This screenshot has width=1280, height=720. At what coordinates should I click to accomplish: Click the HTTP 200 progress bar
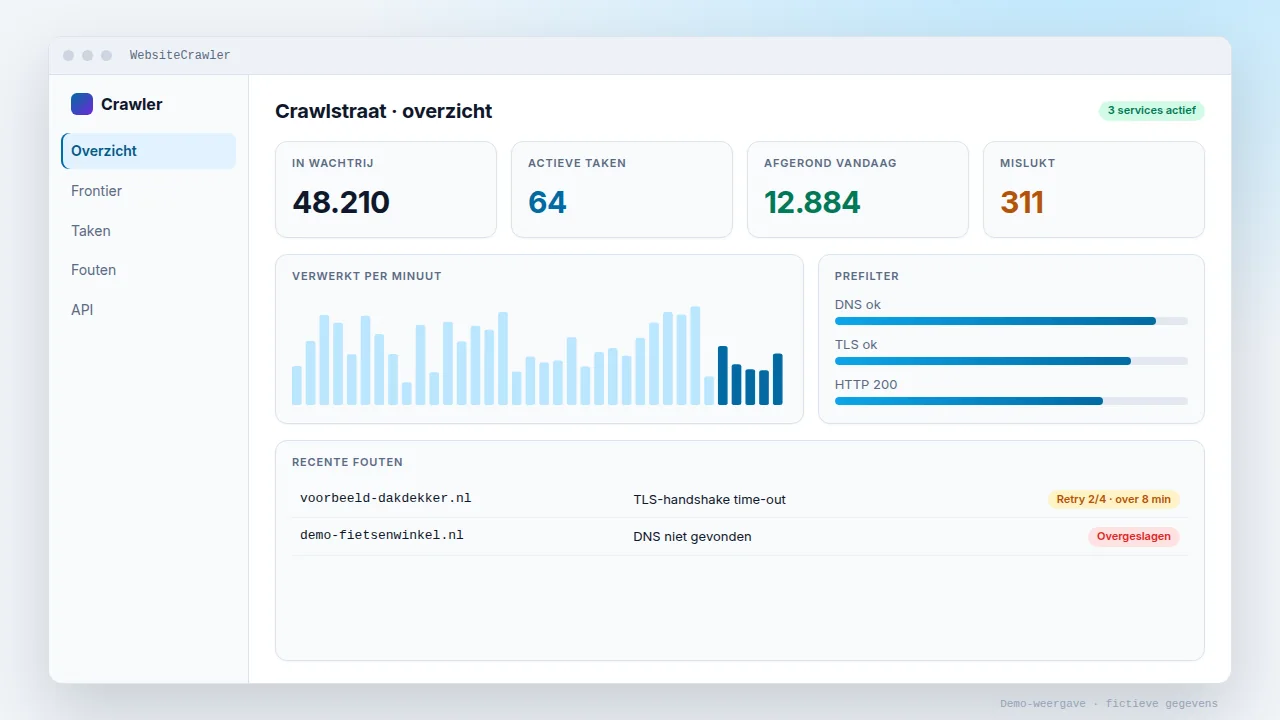pos(1011,401)
